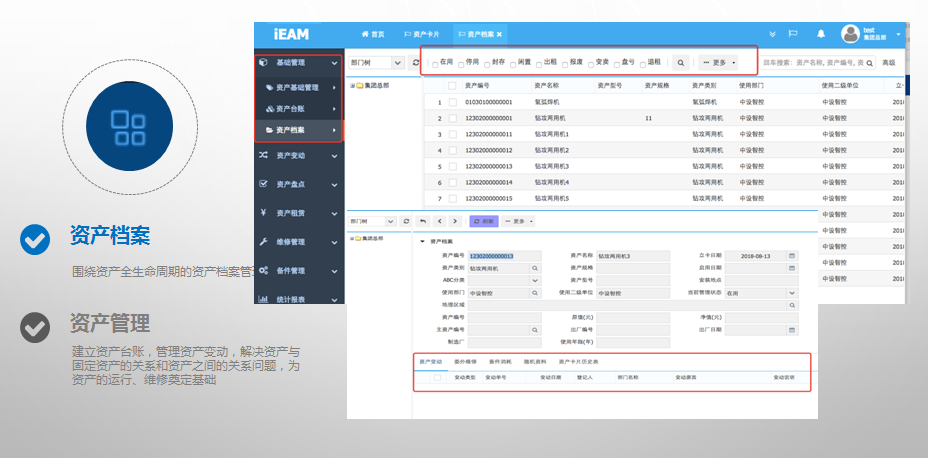Image resolution: width=928 pixels, height=458 pixels.
Task: Click the notification bell icon
Action: pyautogui.click(x=821, y=34)
